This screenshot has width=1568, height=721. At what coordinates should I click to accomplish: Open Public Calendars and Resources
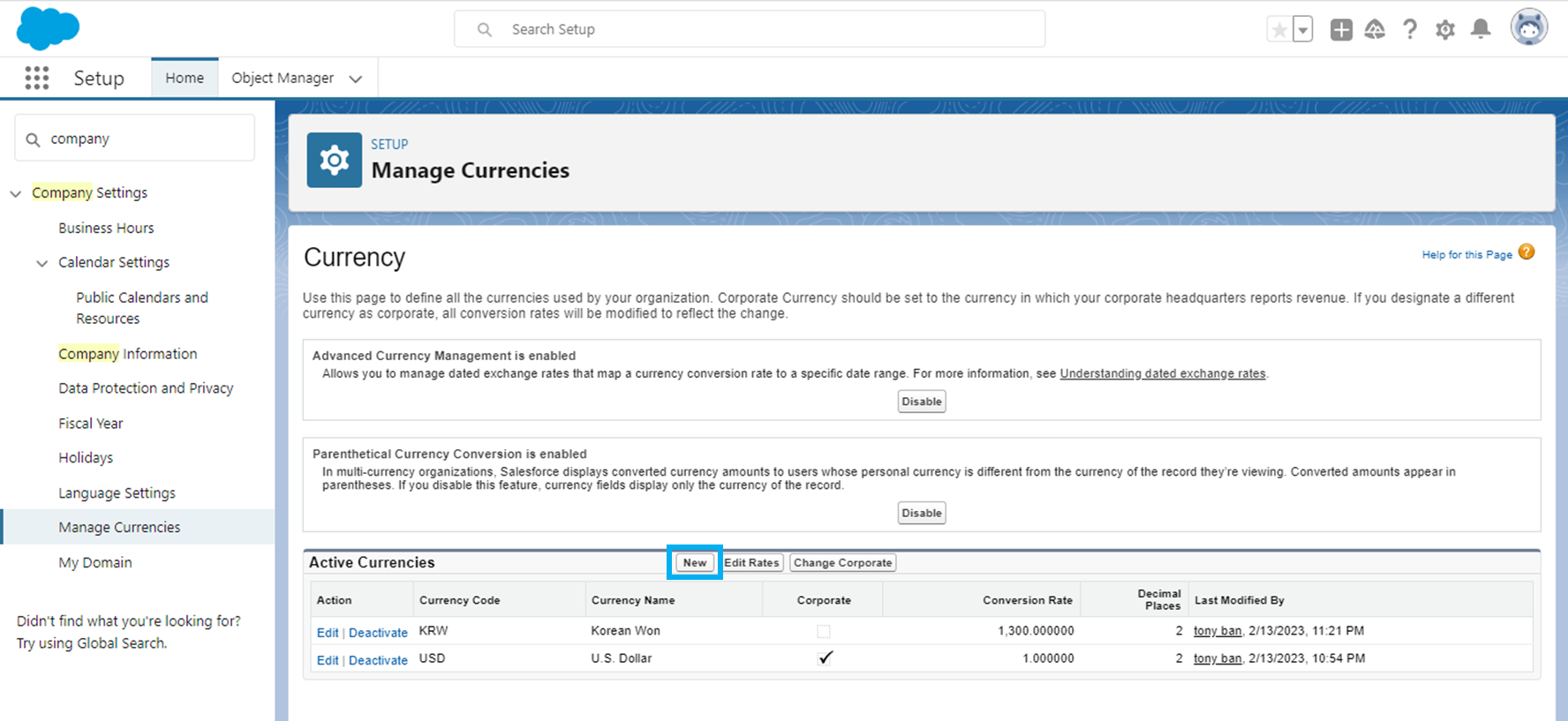[x=142, y=308]
